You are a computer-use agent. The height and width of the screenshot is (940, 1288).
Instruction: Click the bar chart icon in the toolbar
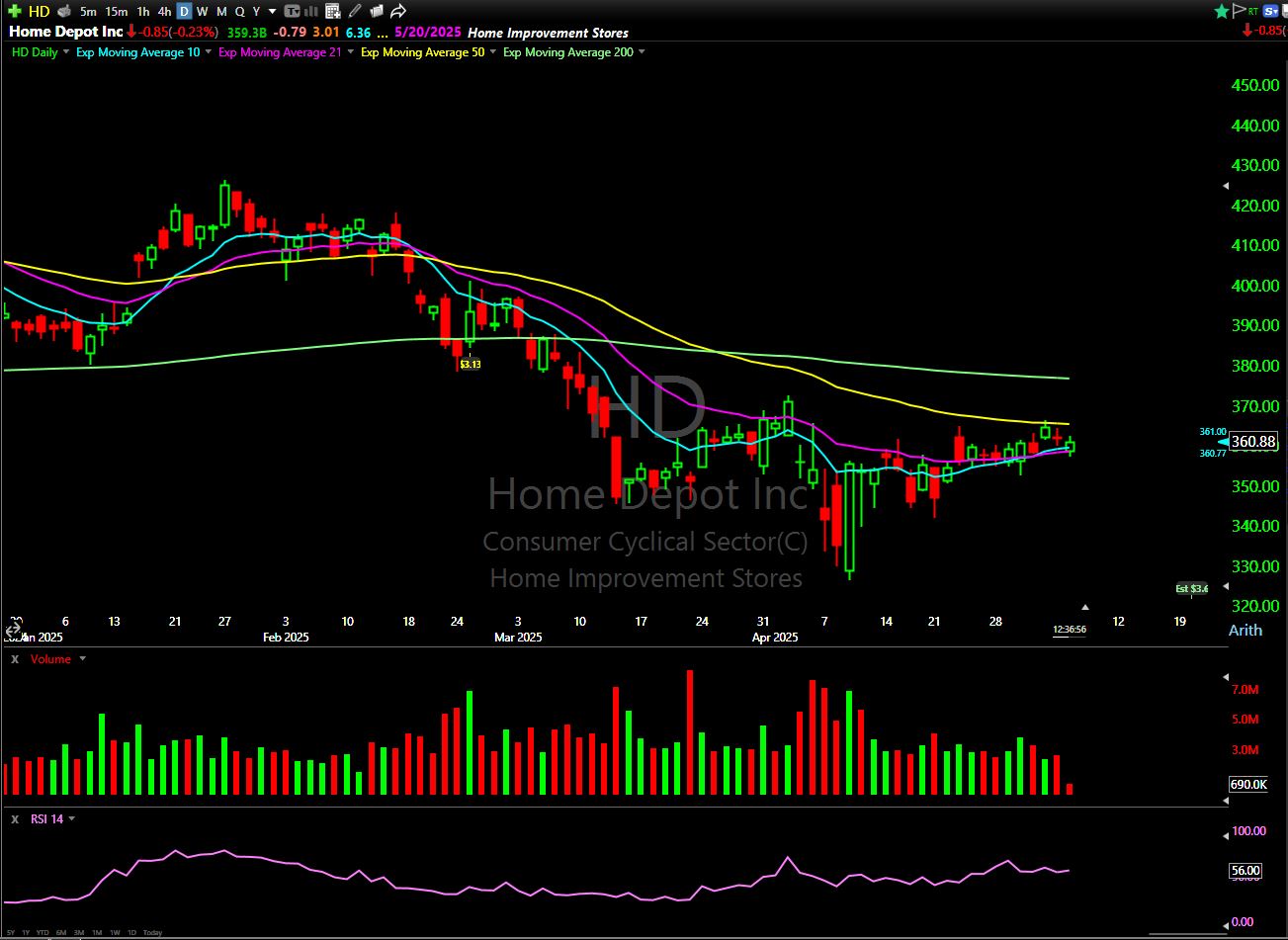click(x=313, y=11)
